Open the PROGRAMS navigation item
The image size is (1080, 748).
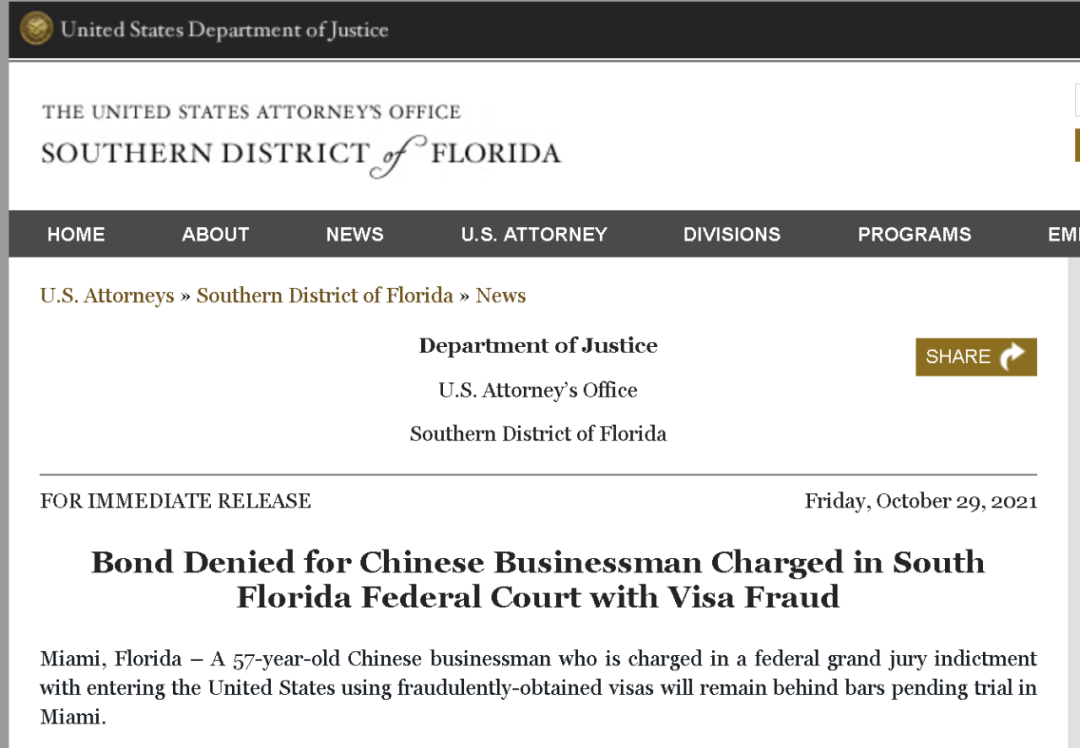tap(914, 234)
